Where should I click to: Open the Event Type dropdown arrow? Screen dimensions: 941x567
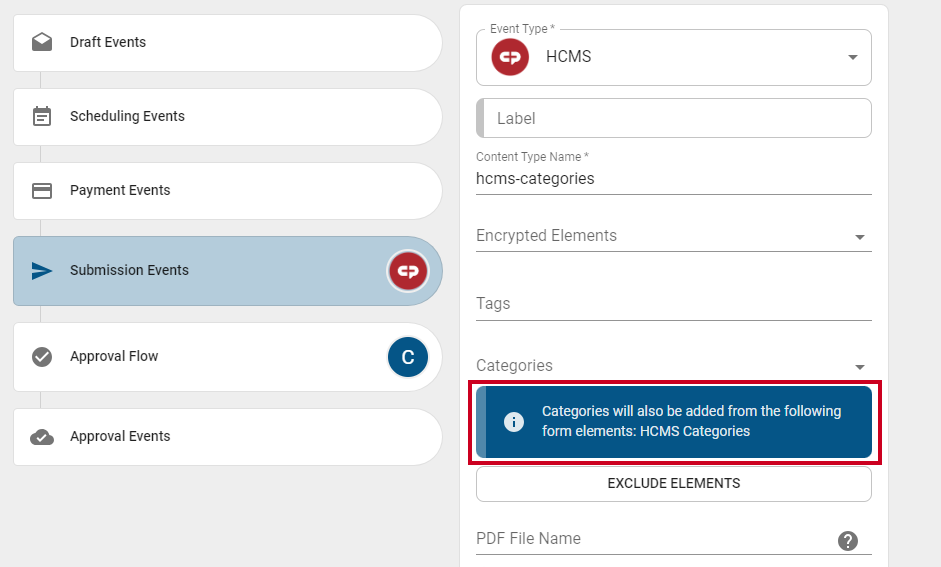click(x=852, y=57)
